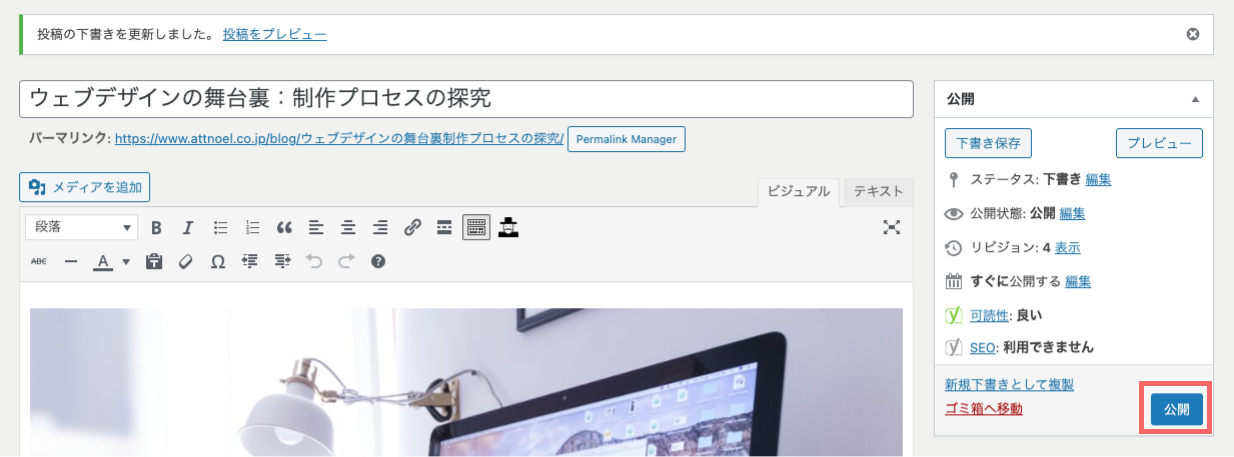Viewport: 1234px width, 457px height.
Task: Insert a bulleted list
Action: [220, 228]
